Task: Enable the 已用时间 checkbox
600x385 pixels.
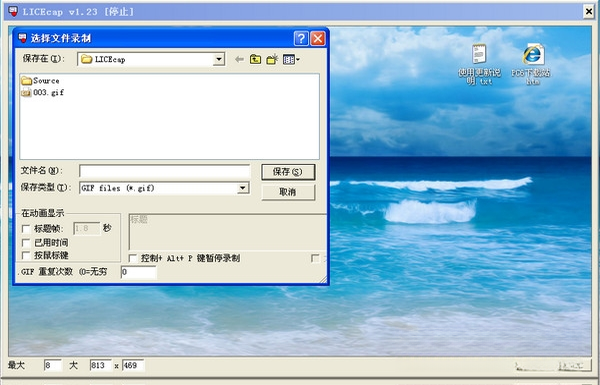Action: 26,243
